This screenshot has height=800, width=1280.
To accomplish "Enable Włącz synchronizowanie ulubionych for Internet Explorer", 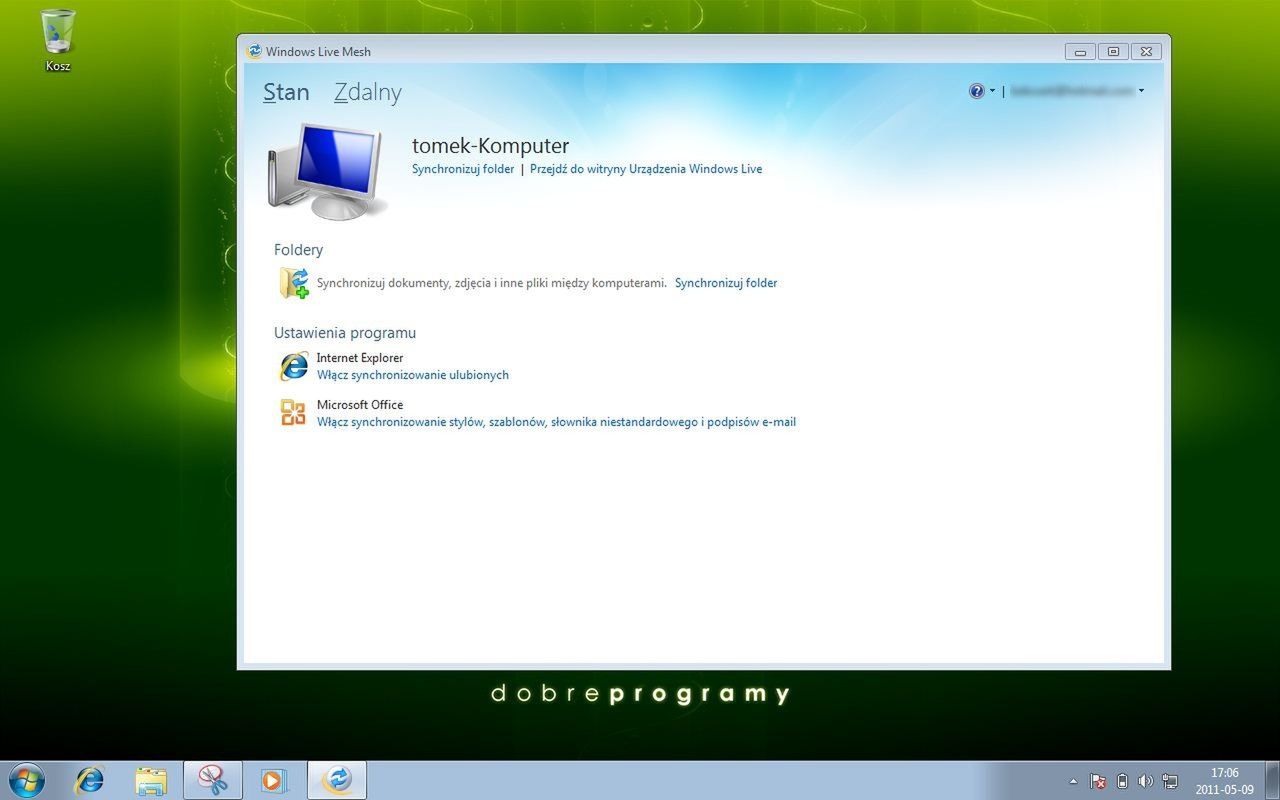I will point(412,374).
